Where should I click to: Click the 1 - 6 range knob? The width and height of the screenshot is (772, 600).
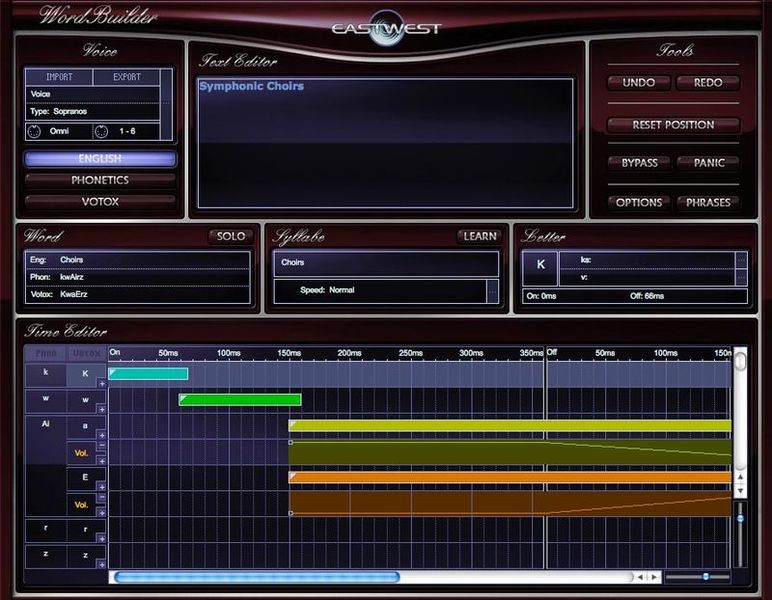pos(101,131)
